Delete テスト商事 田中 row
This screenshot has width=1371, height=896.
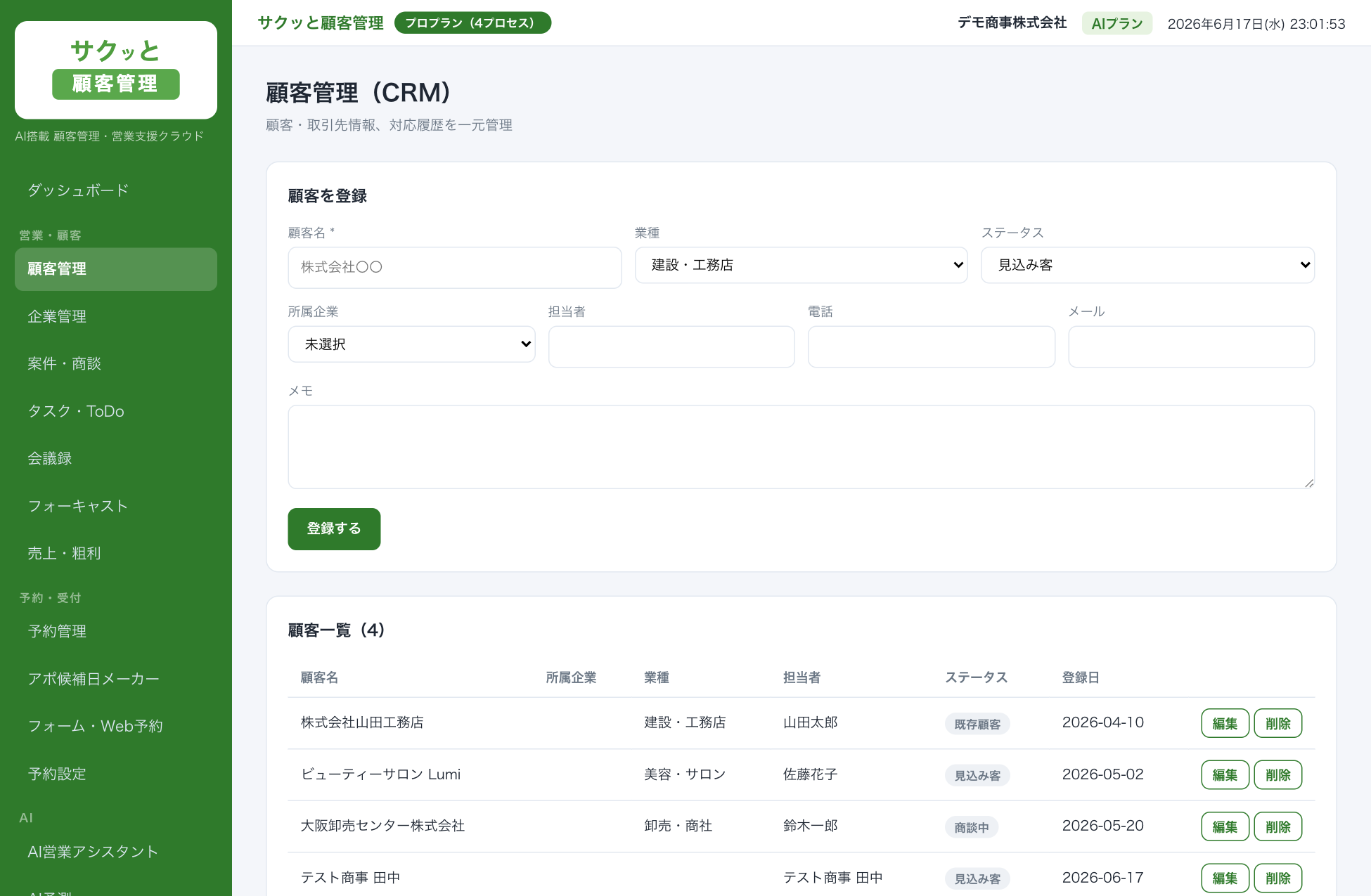click(1278, 878)
